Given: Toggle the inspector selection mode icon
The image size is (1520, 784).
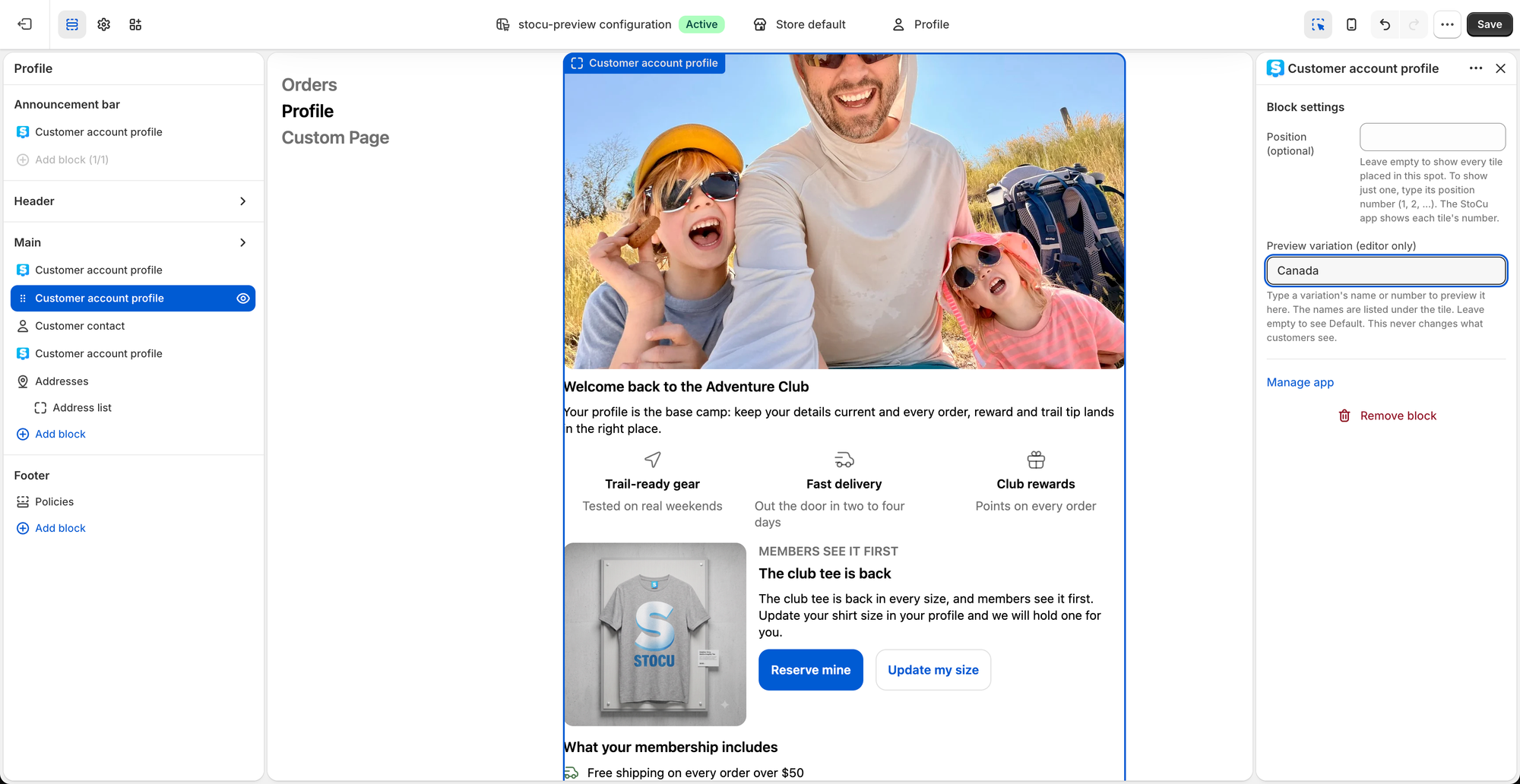Looking at the screenshot, I should [x=1318, y=24].
